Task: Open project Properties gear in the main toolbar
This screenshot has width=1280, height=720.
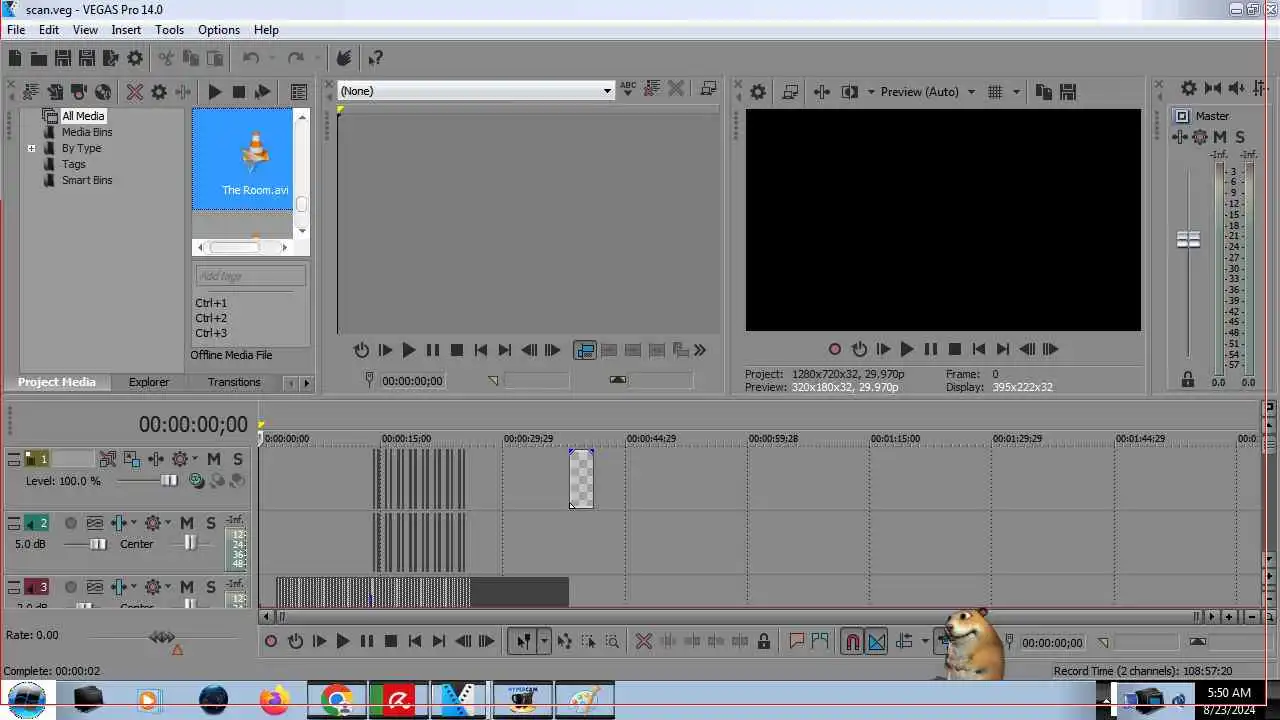Action: pyautogui.click(x=135, y=58)
